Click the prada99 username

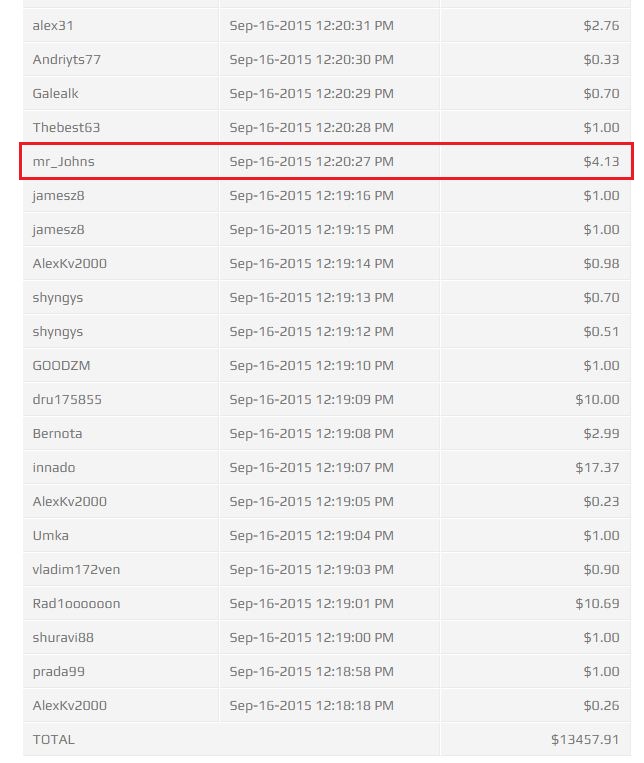(x=58, y=671)
